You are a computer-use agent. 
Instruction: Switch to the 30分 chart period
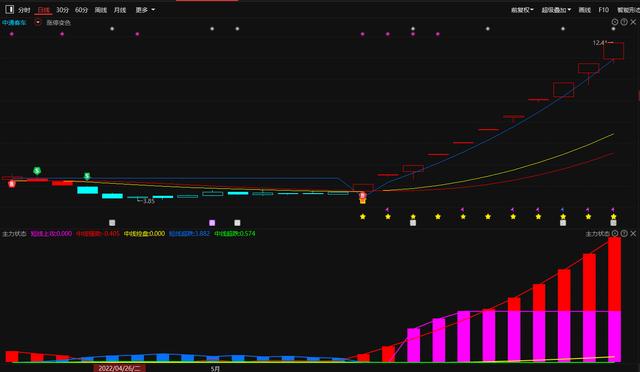pyautogui.click(x=62, y=10)
